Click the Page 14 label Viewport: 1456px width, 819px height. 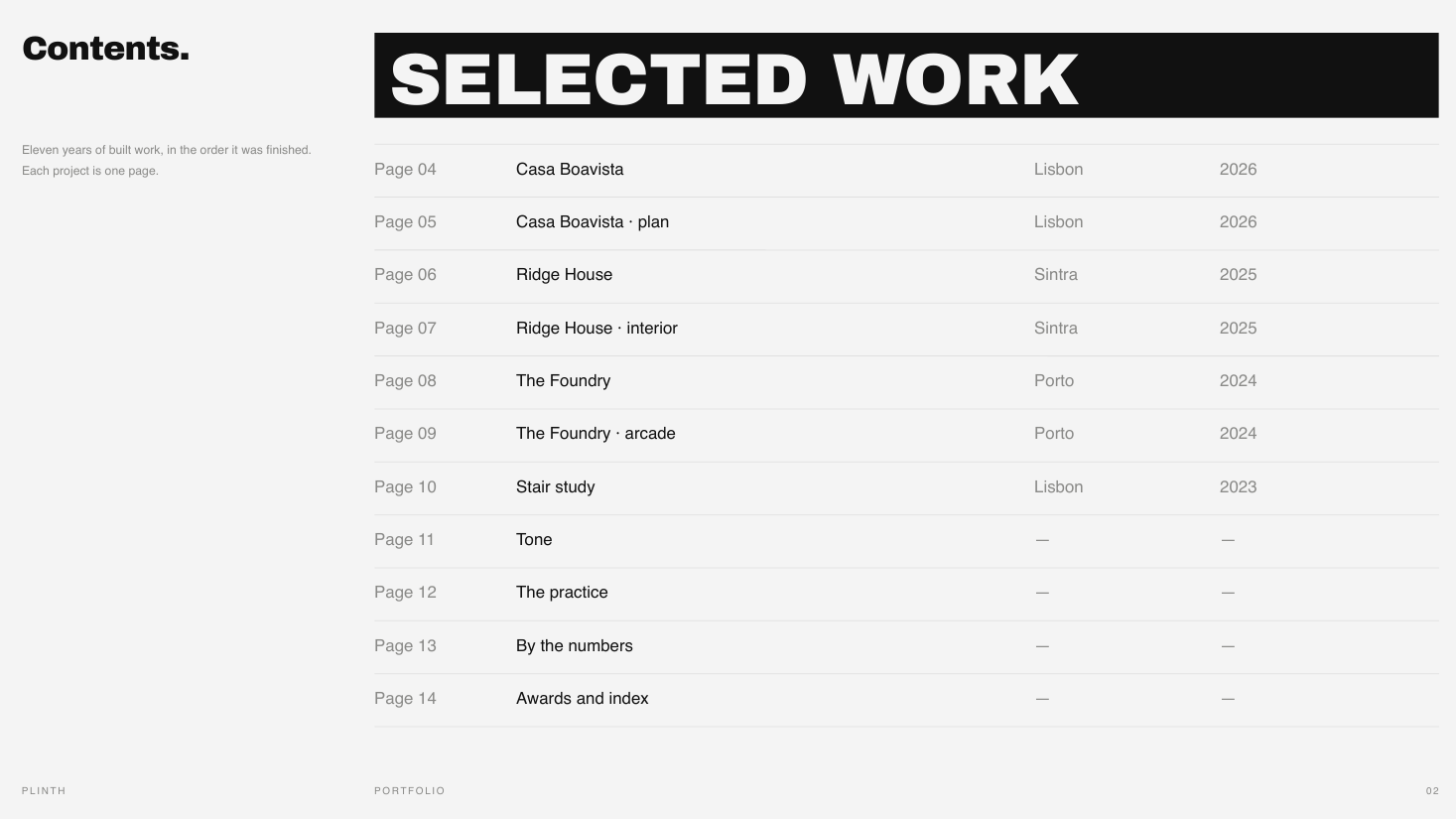(x=405, y=699)
